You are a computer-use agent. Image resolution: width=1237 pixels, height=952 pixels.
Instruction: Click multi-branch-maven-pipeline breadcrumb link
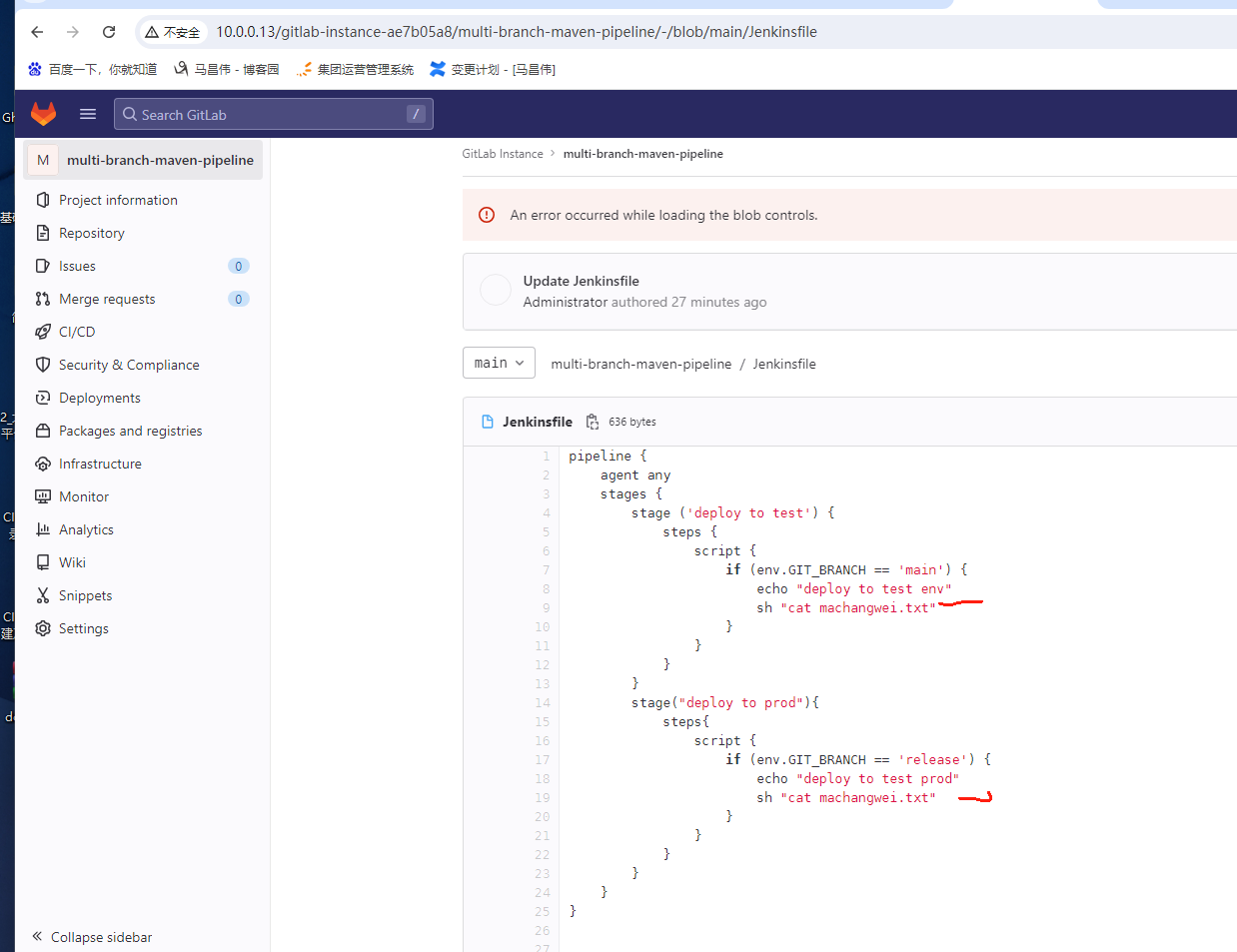pyautogui.click(x=643, y=154)
